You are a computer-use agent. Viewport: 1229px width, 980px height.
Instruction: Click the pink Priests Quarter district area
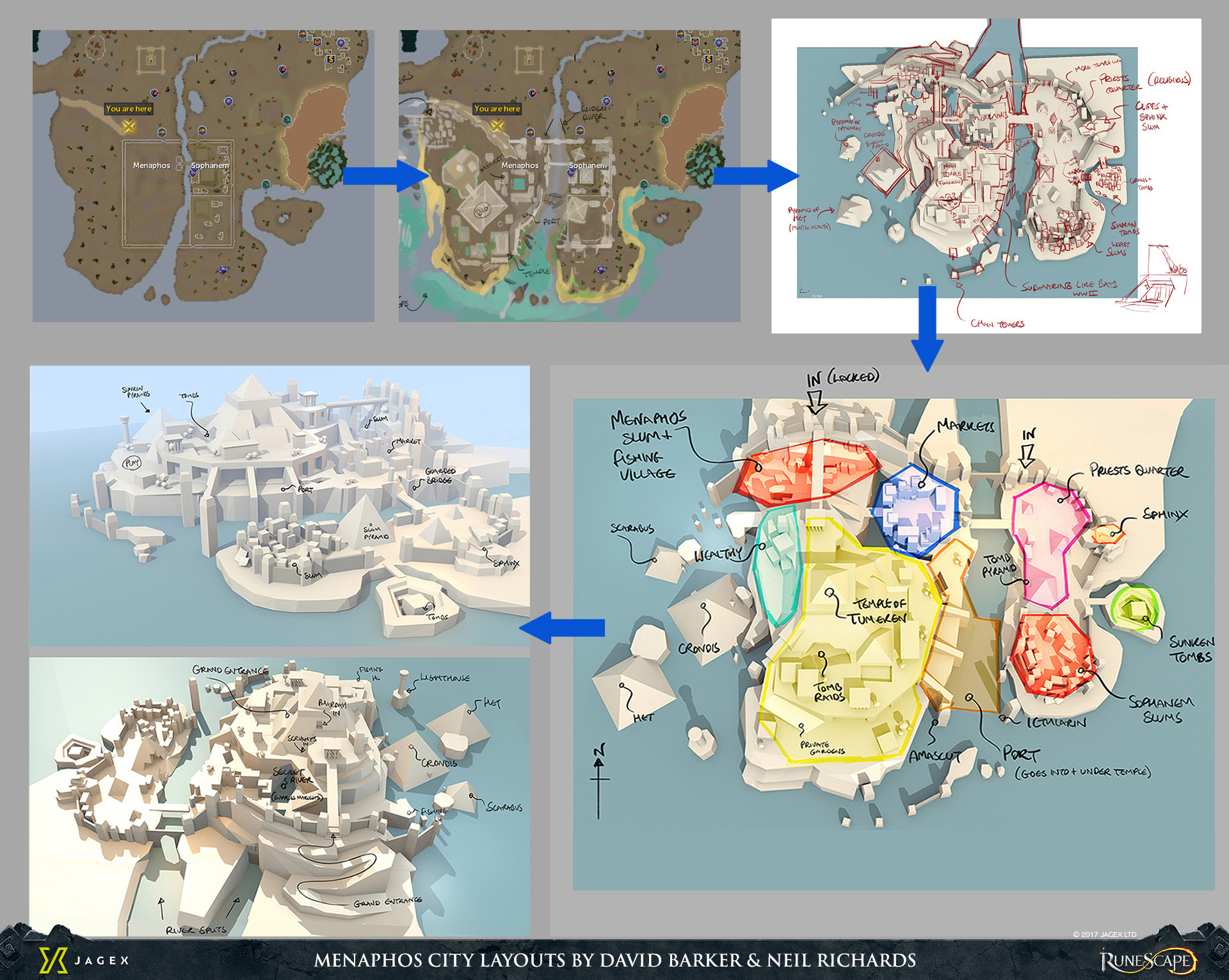coord(1050,545)
